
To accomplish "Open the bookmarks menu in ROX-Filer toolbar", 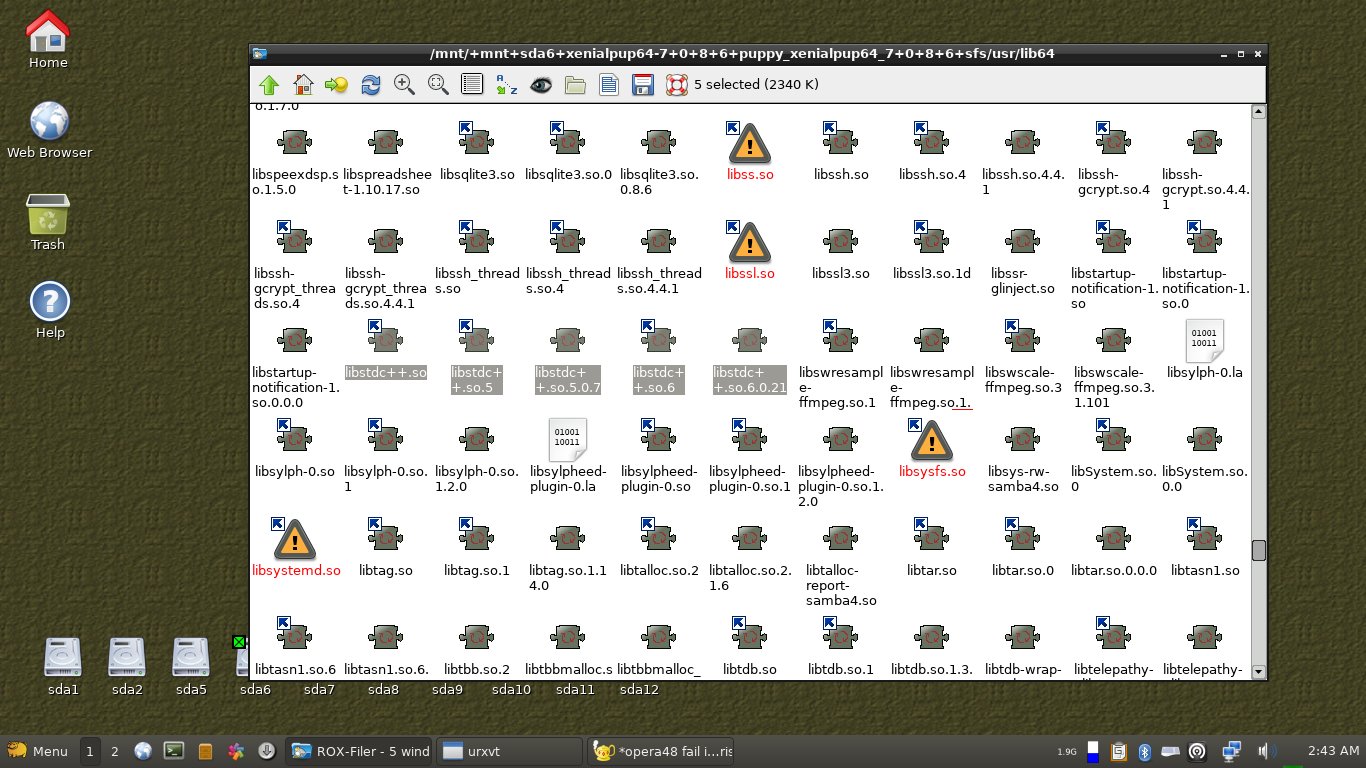I will [x=336, y=85].
